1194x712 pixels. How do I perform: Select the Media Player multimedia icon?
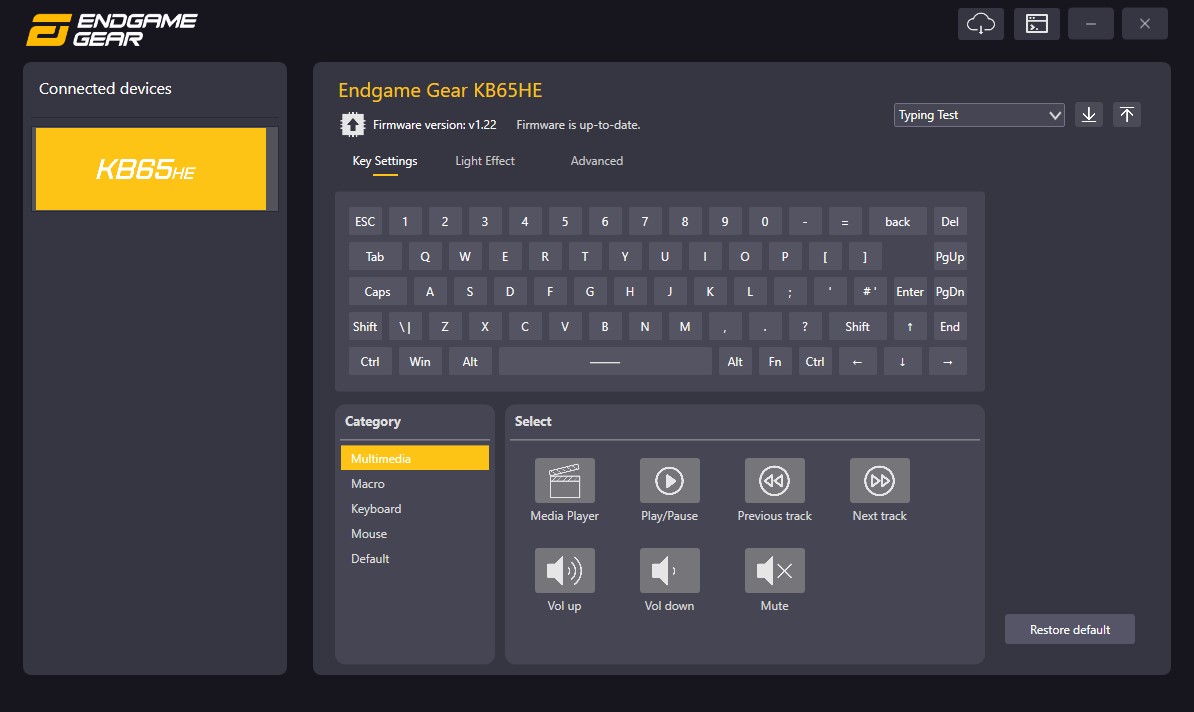(564, 481)
